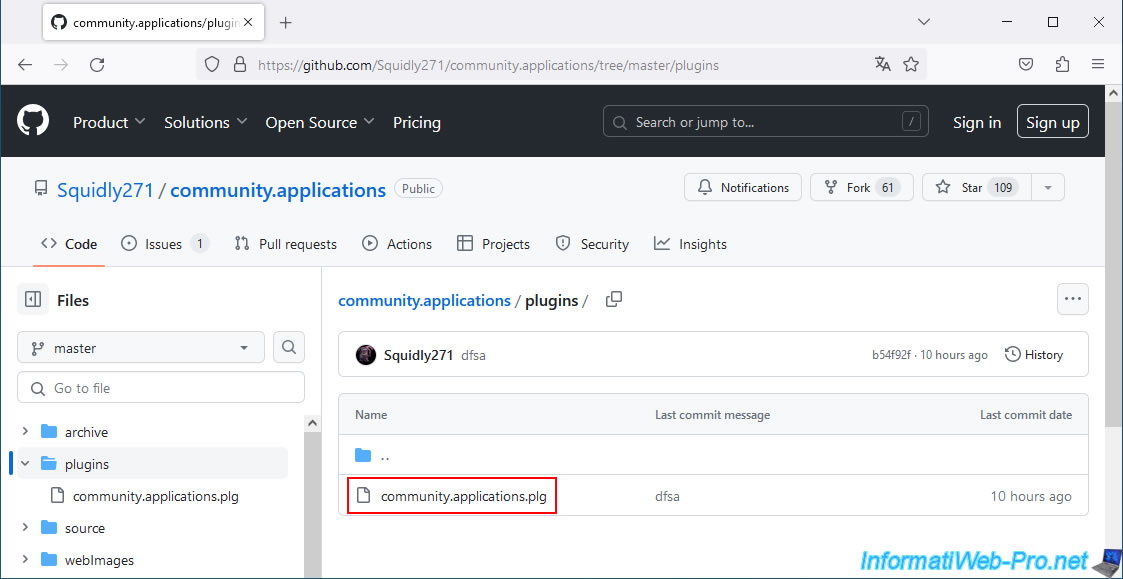This screenshot has height=579, width=1123.
Task: Copy the plugins path with copy icon
Action: click(614, 300)
